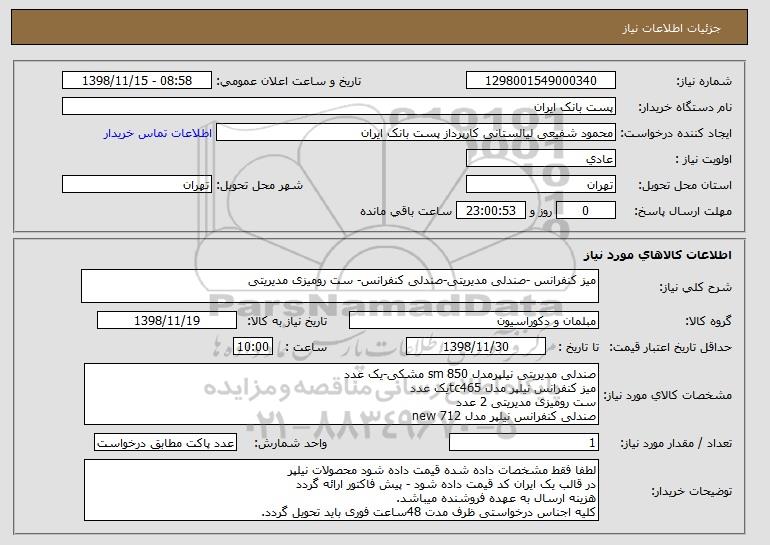770x545 pixels.
Task: Click the goods specification text box
Action: tap(341, 394)
